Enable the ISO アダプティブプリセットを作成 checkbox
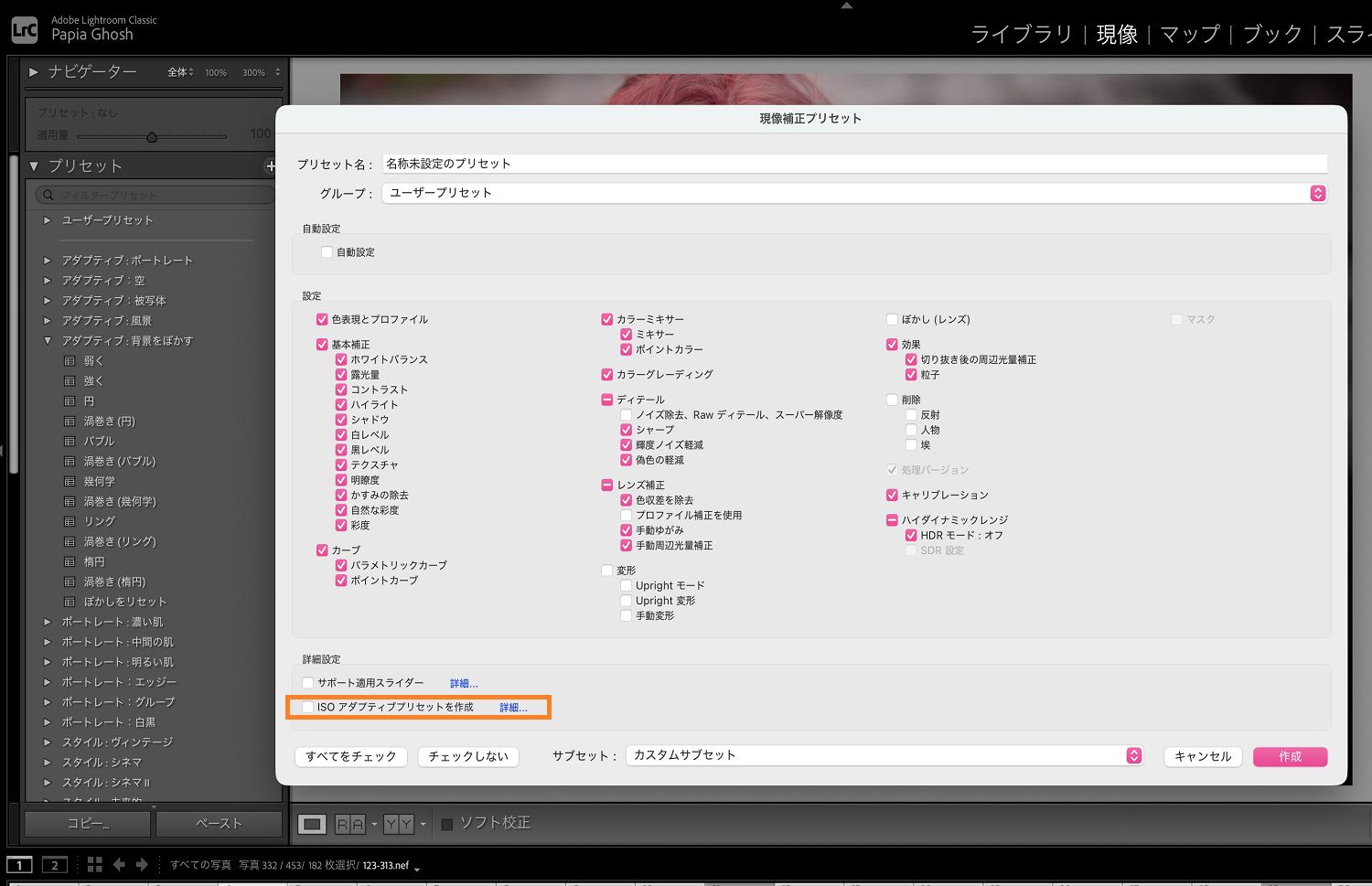The width and height of the screenshot is (1372, 886). point(305,707)
